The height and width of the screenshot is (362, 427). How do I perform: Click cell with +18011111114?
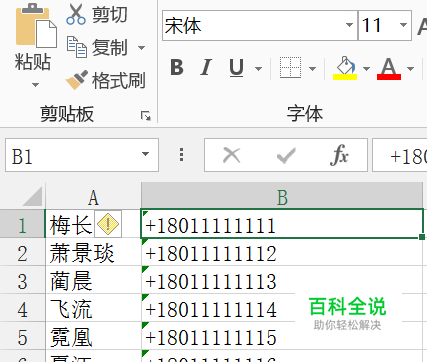tap(282, 308)
